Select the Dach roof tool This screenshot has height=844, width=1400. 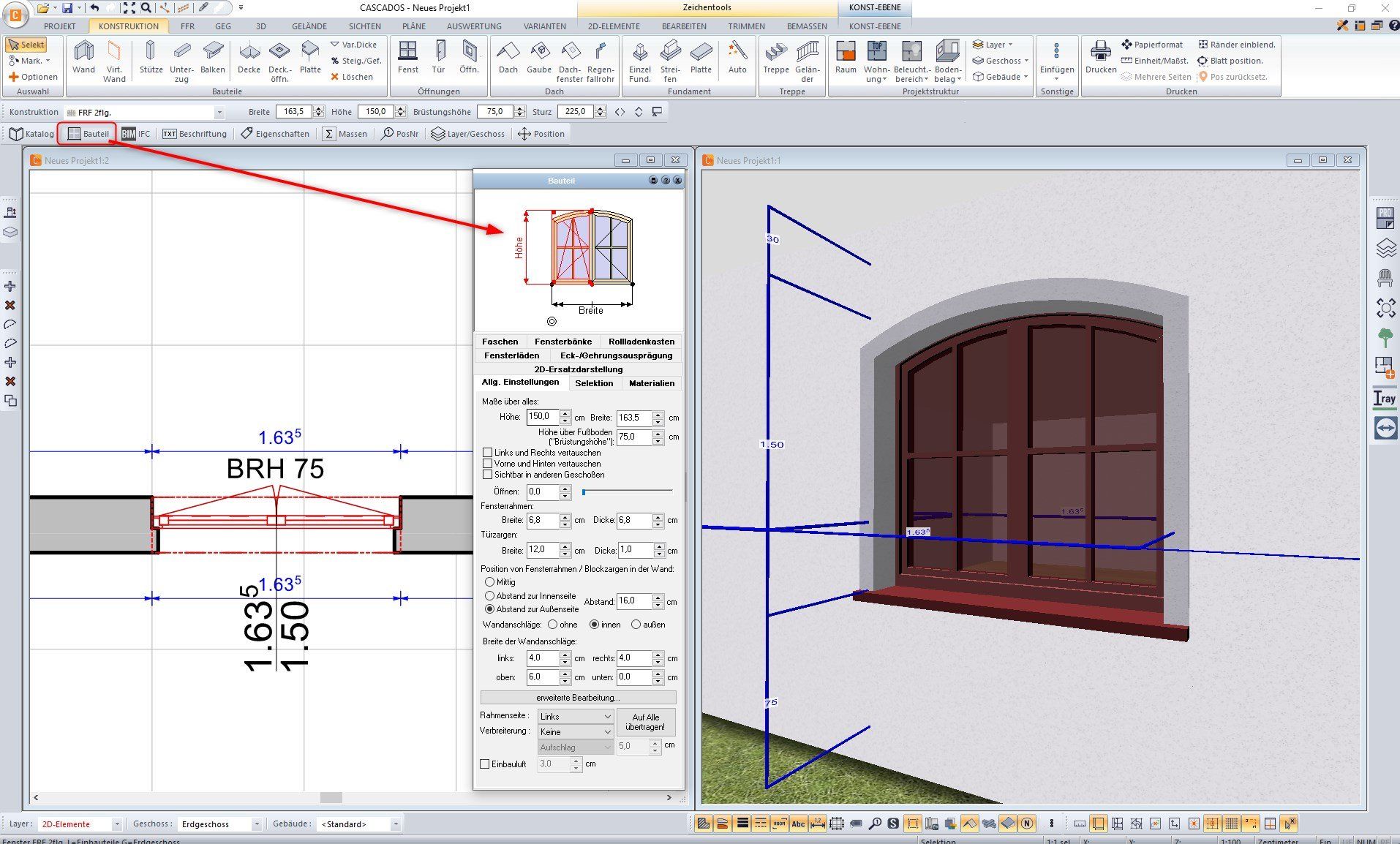(508, 57)
